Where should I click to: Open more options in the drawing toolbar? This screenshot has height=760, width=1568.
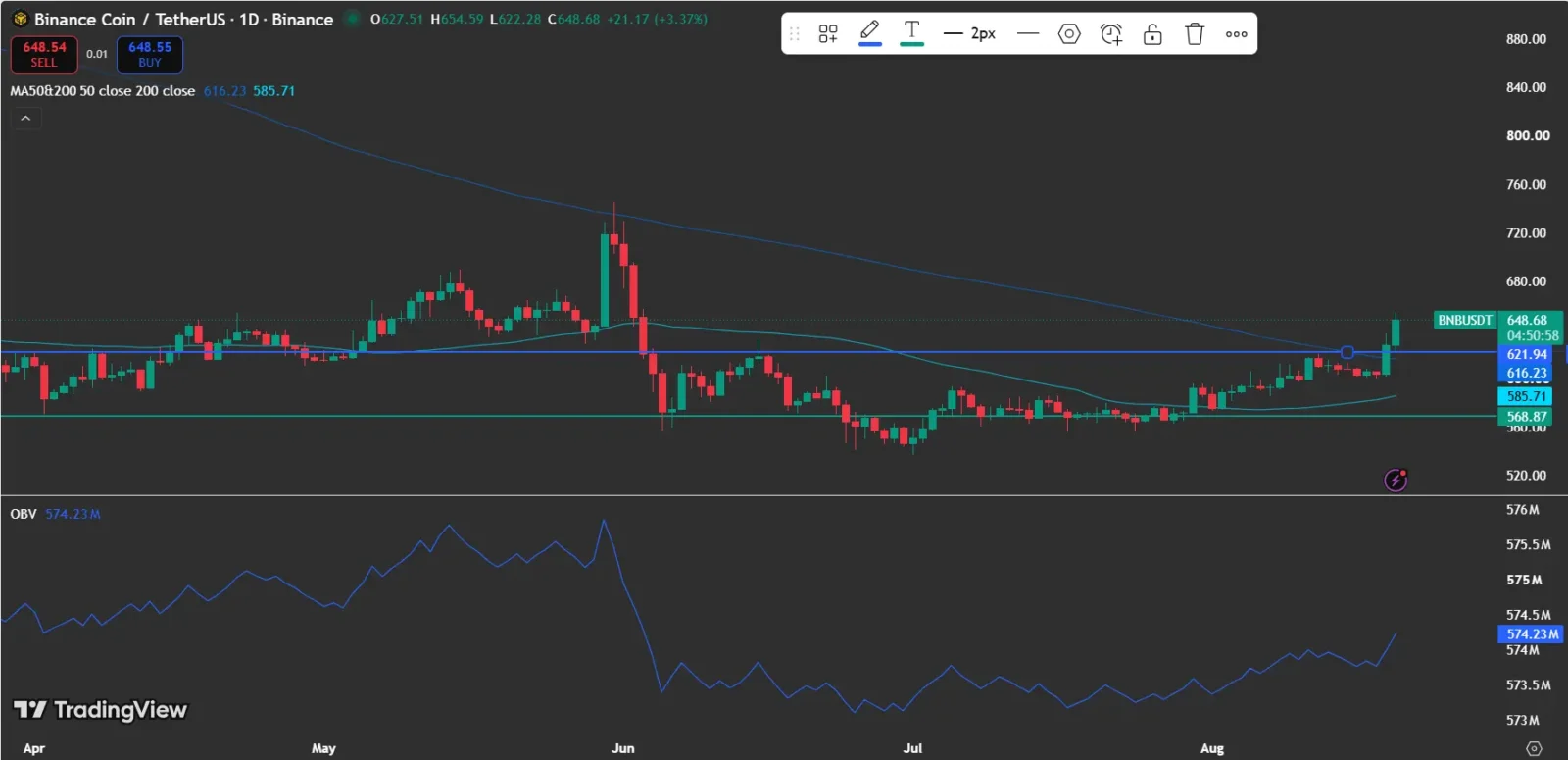pyautogui.click(x=1237, y=34)
